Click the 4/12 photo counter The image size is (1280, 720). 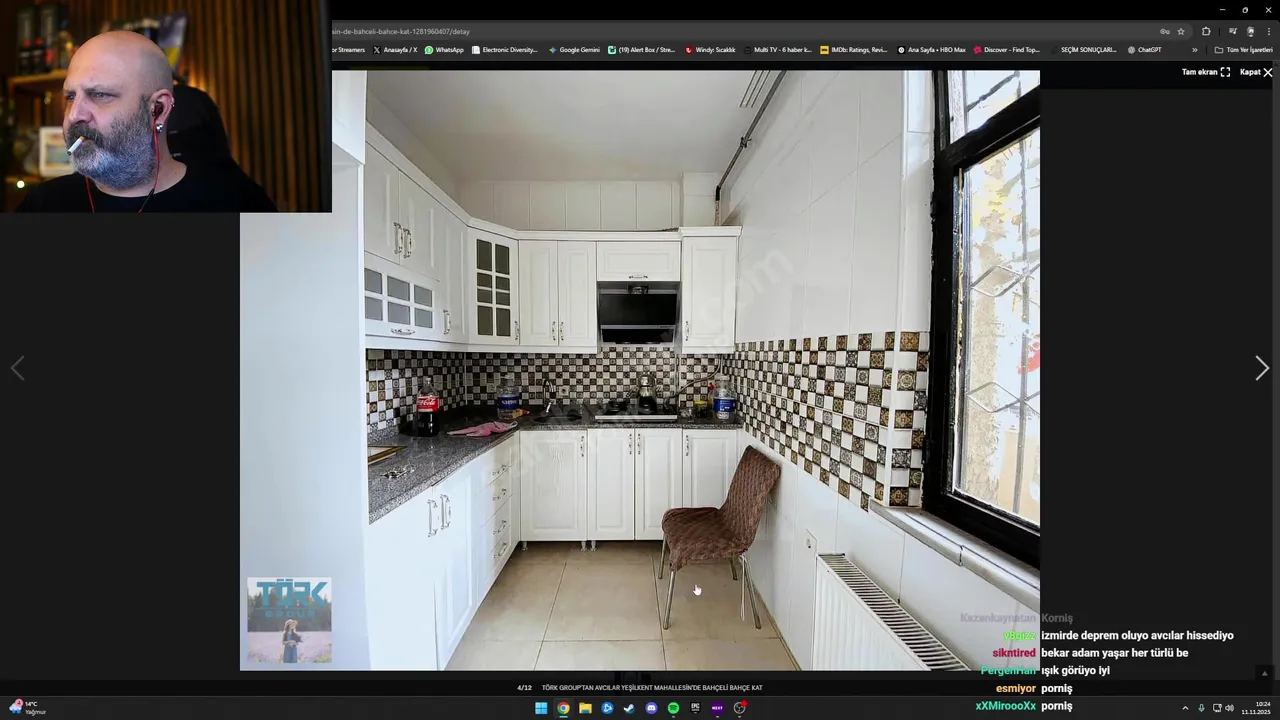click(524, 688)
